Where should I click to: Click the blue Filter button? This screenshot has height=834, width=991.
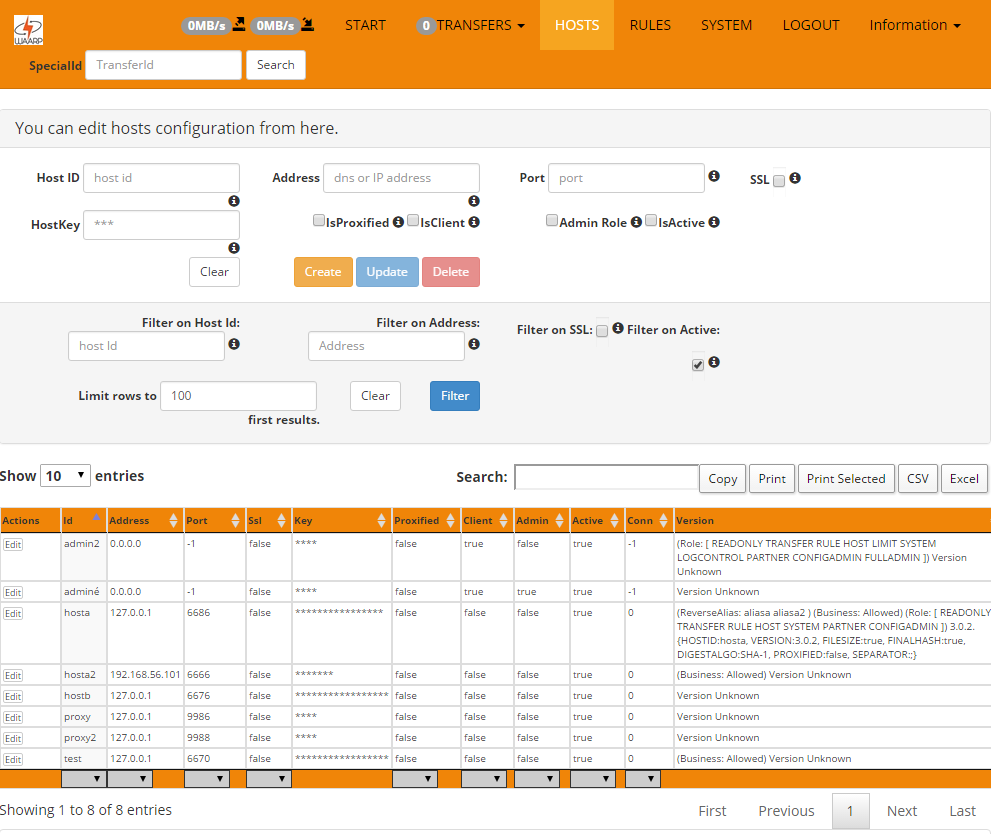click(454, 396)
